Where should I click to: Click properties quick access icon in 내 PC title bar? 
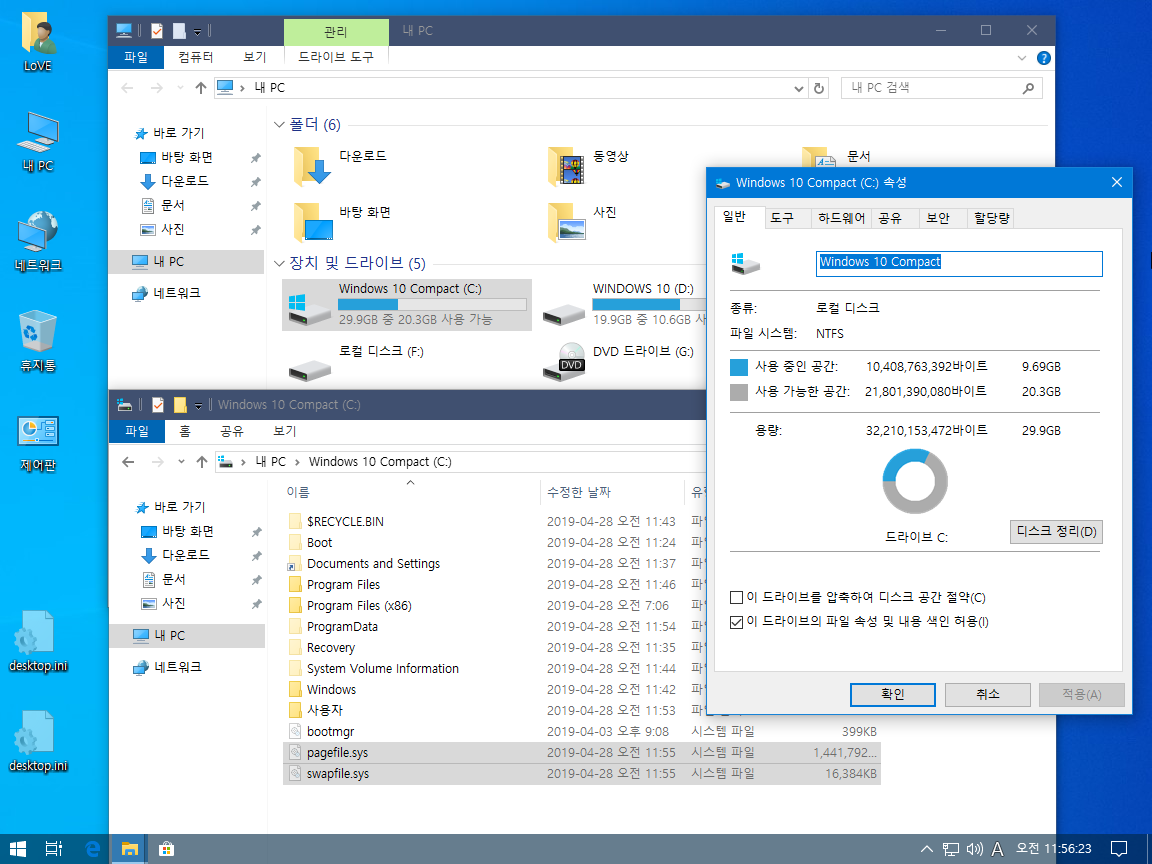pos(157,31)
